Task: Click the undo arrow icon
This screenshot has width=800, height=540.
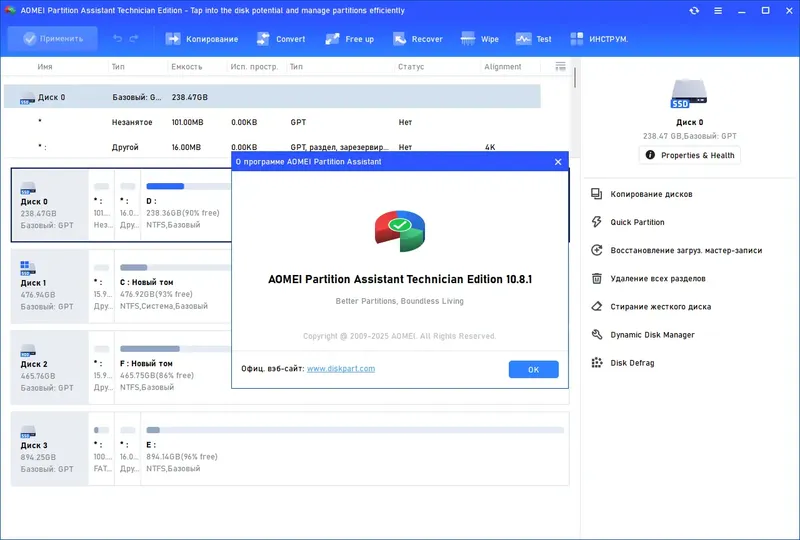Action: (x=117, y=39)
